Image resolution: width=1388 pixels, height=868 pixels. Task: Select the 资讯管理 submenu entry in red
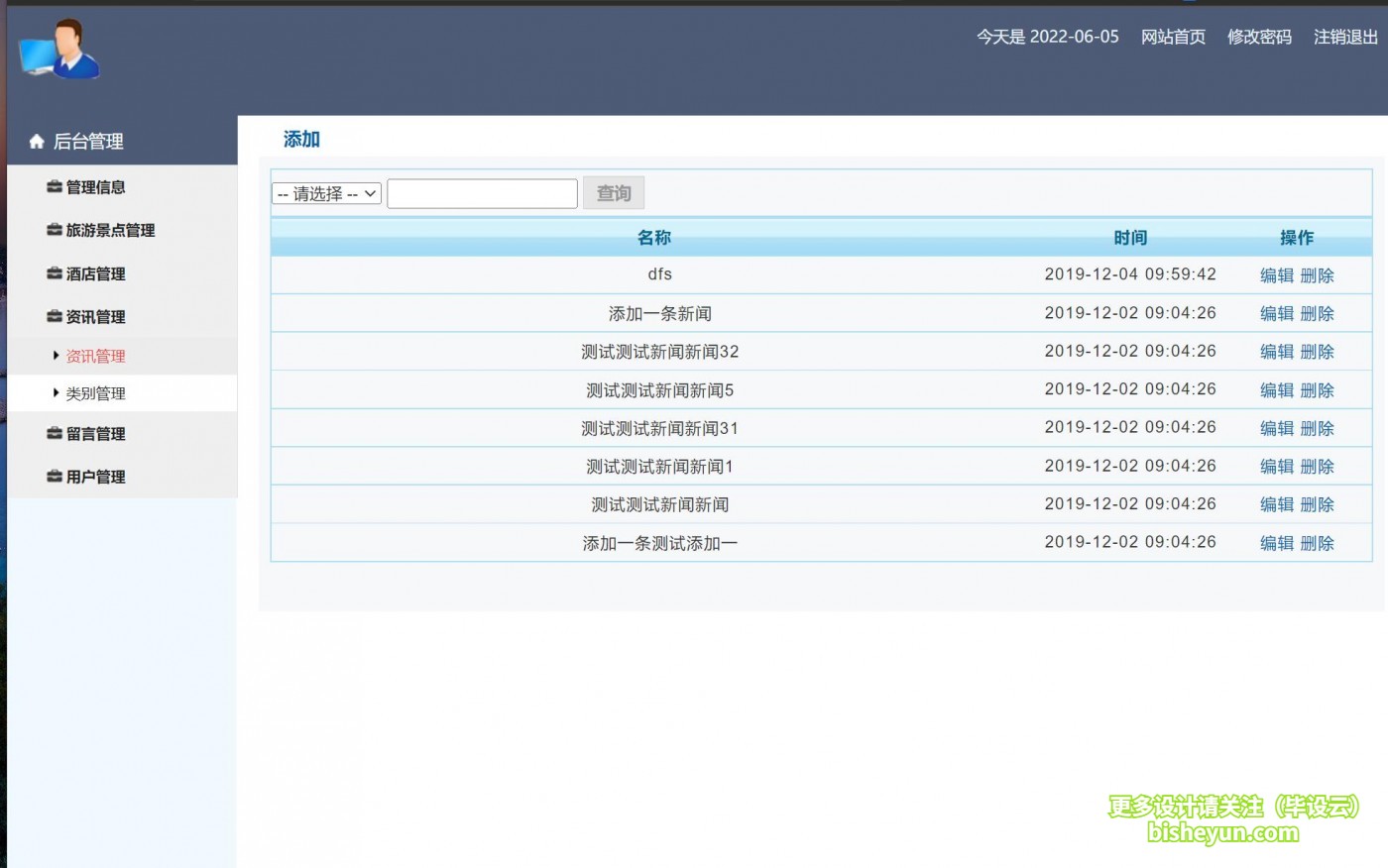click(x=95, y=356)
